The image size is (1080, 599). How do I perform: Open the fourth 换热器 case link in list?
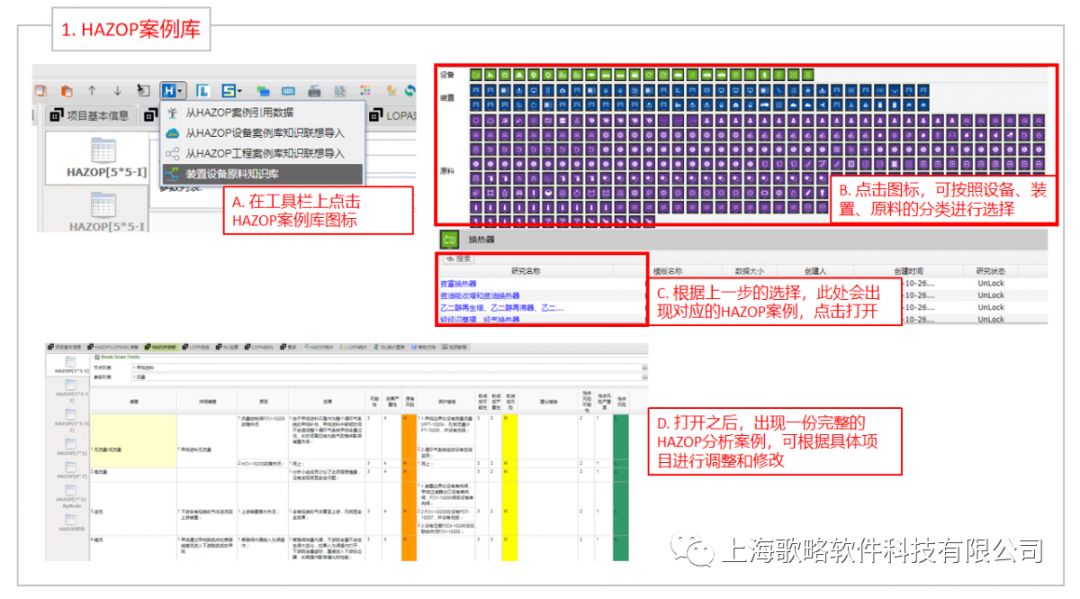[480, 319]
